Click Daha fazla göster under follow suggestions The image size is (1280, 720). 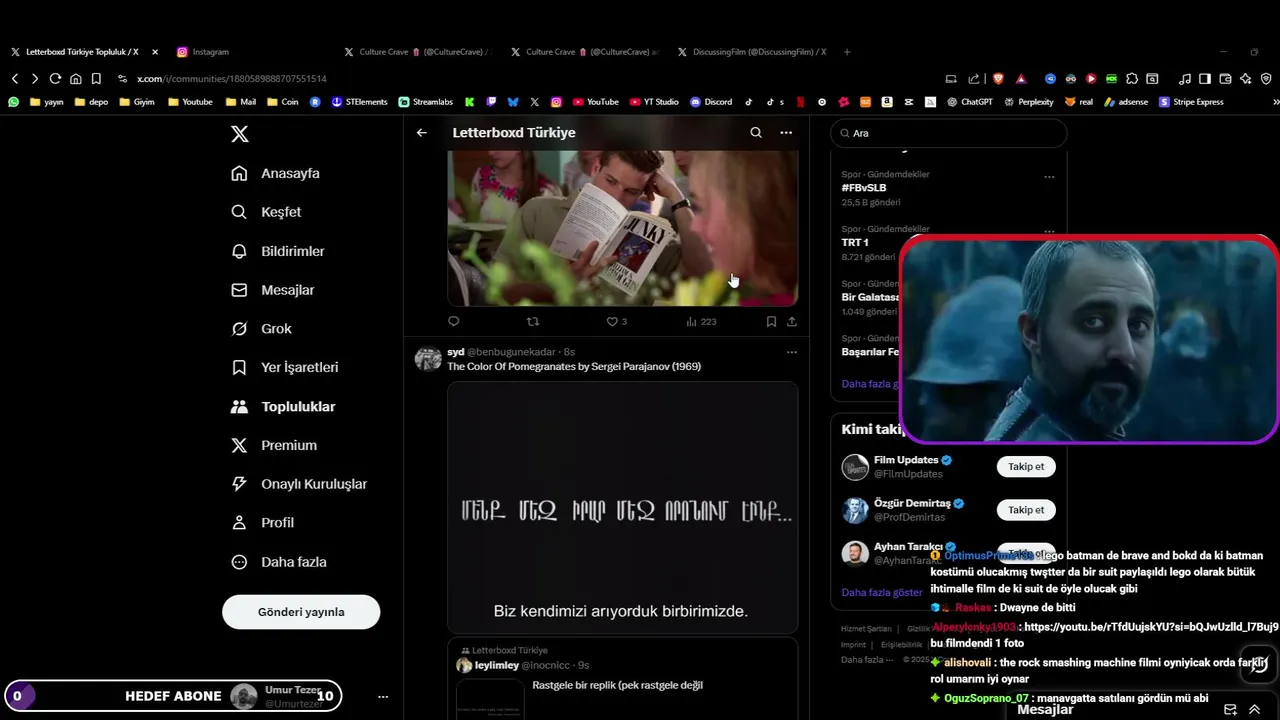coord(882,592)
